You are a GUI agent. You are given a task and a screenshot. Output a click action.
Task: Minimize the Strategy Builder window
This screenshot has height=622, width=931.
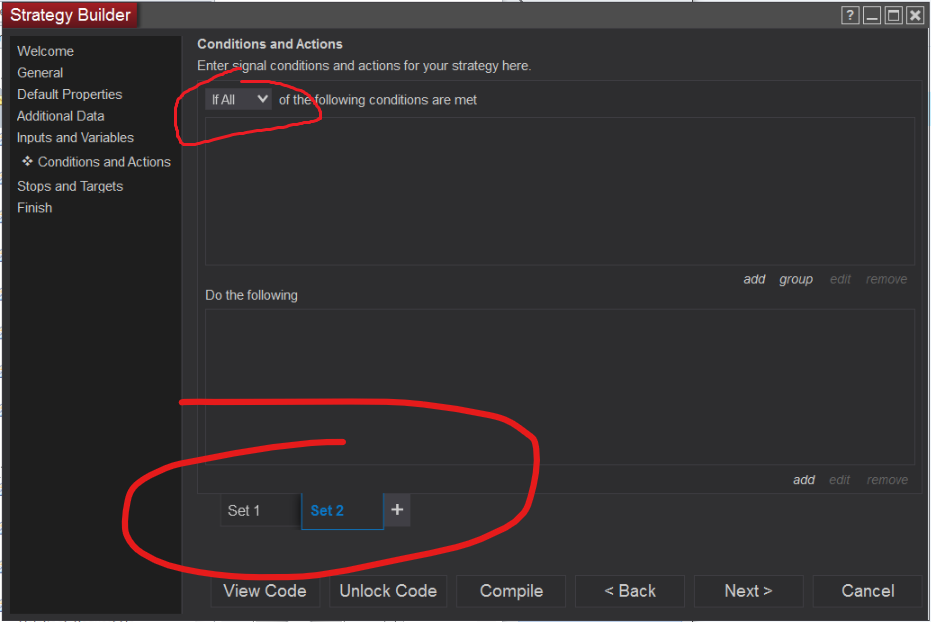click(872, 15)
